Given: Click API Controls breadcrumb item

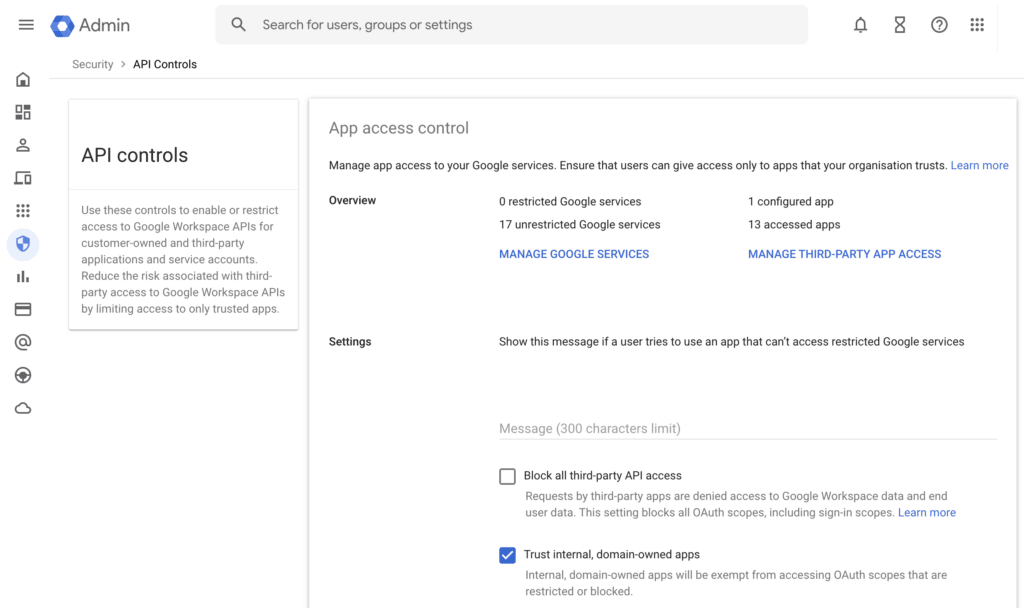Looking at the screenshot, I should 165,64.
